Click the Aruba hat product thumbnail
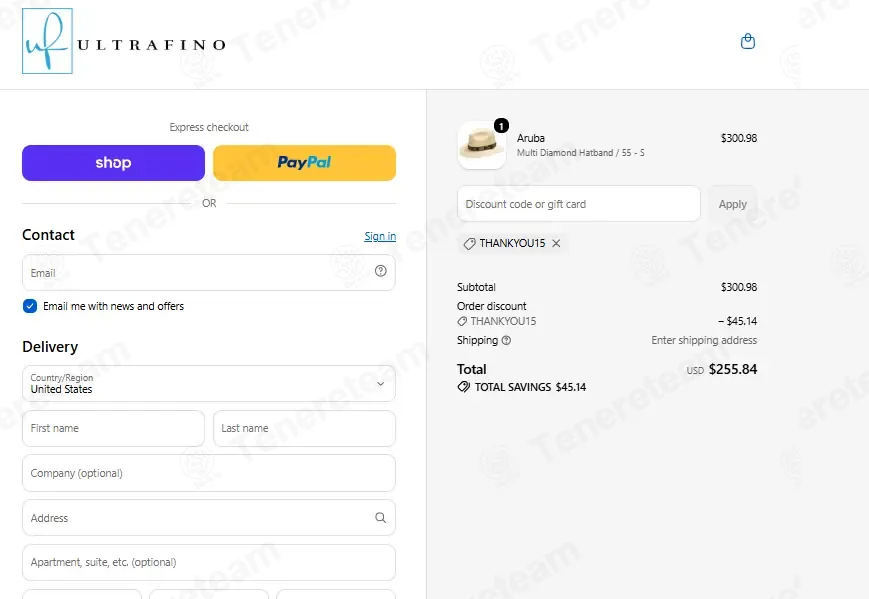Screen dimensions: 869x599 point(482,146)
